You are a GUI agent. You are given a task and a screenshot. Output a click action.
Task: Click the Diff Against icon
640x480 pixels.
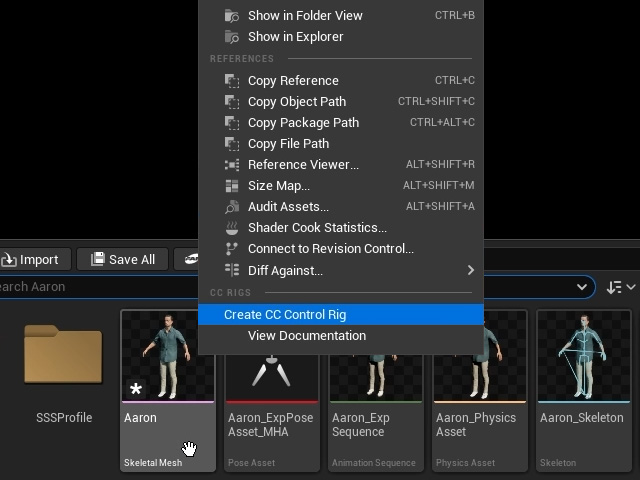(x=232, y=270)
